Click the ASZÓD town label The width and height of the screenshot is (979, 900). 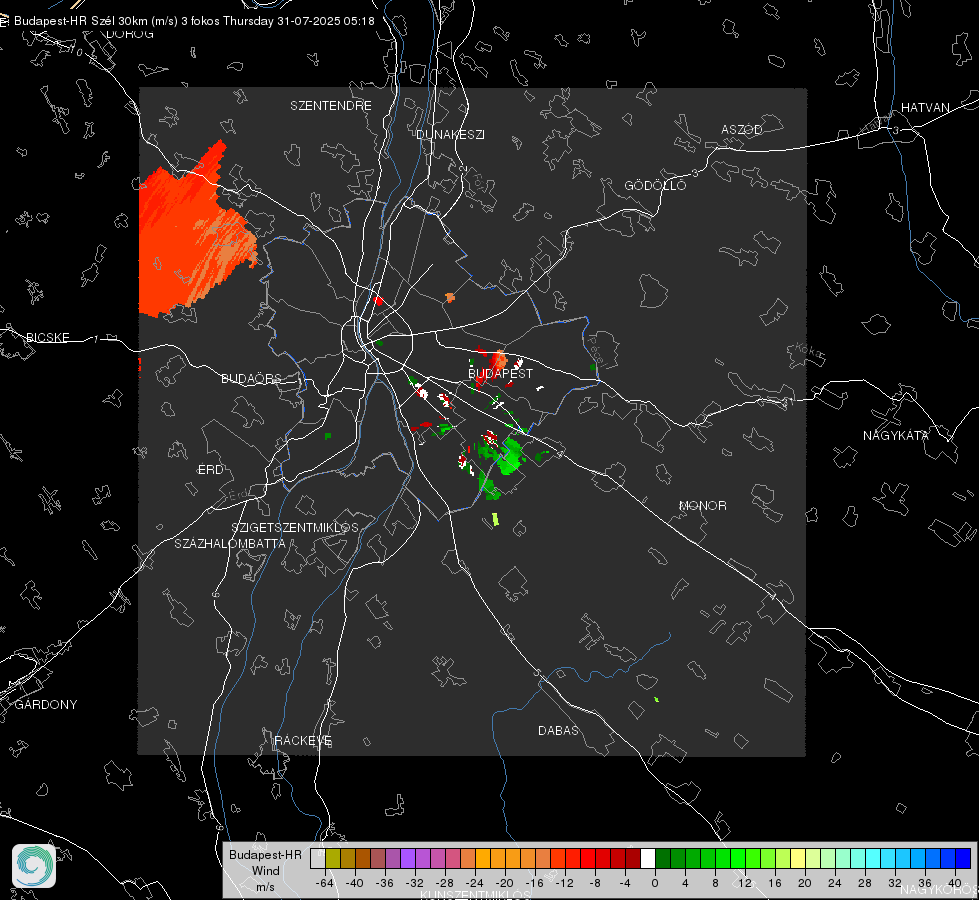click(742, 130)
